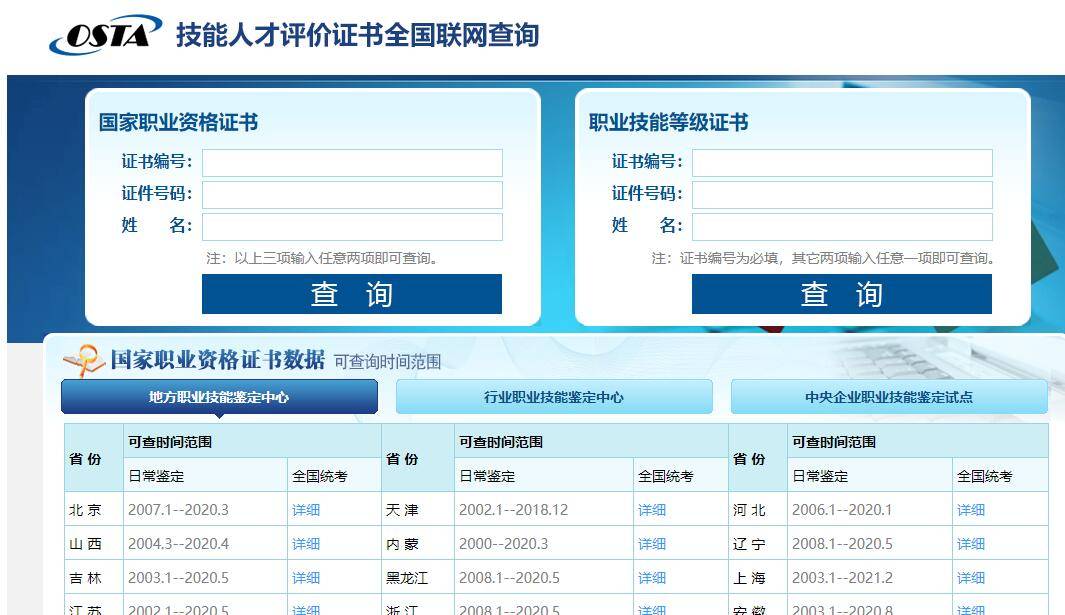Open the 中央企业职业技能鉴定试点 tab
1065x615 pixels.
click(x=889, y=397)
